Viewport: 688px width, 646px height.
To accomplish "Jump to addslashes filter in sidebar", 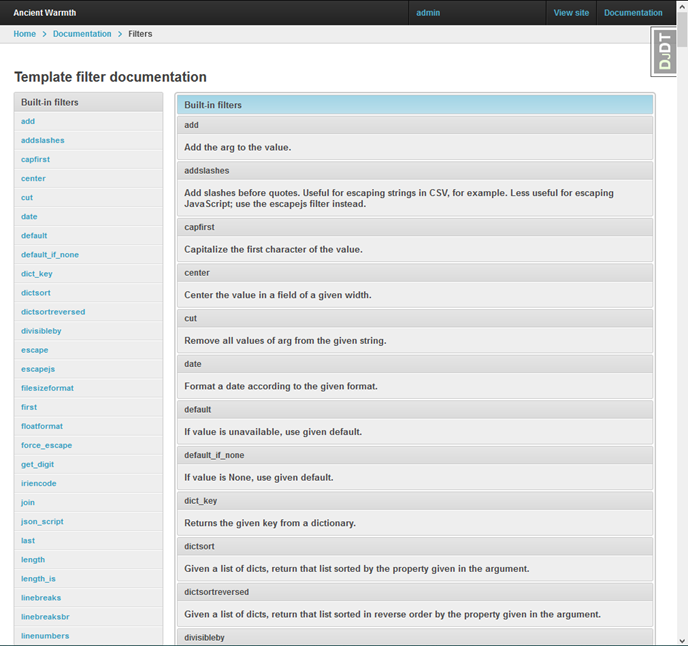I will (x=42, y=140).
